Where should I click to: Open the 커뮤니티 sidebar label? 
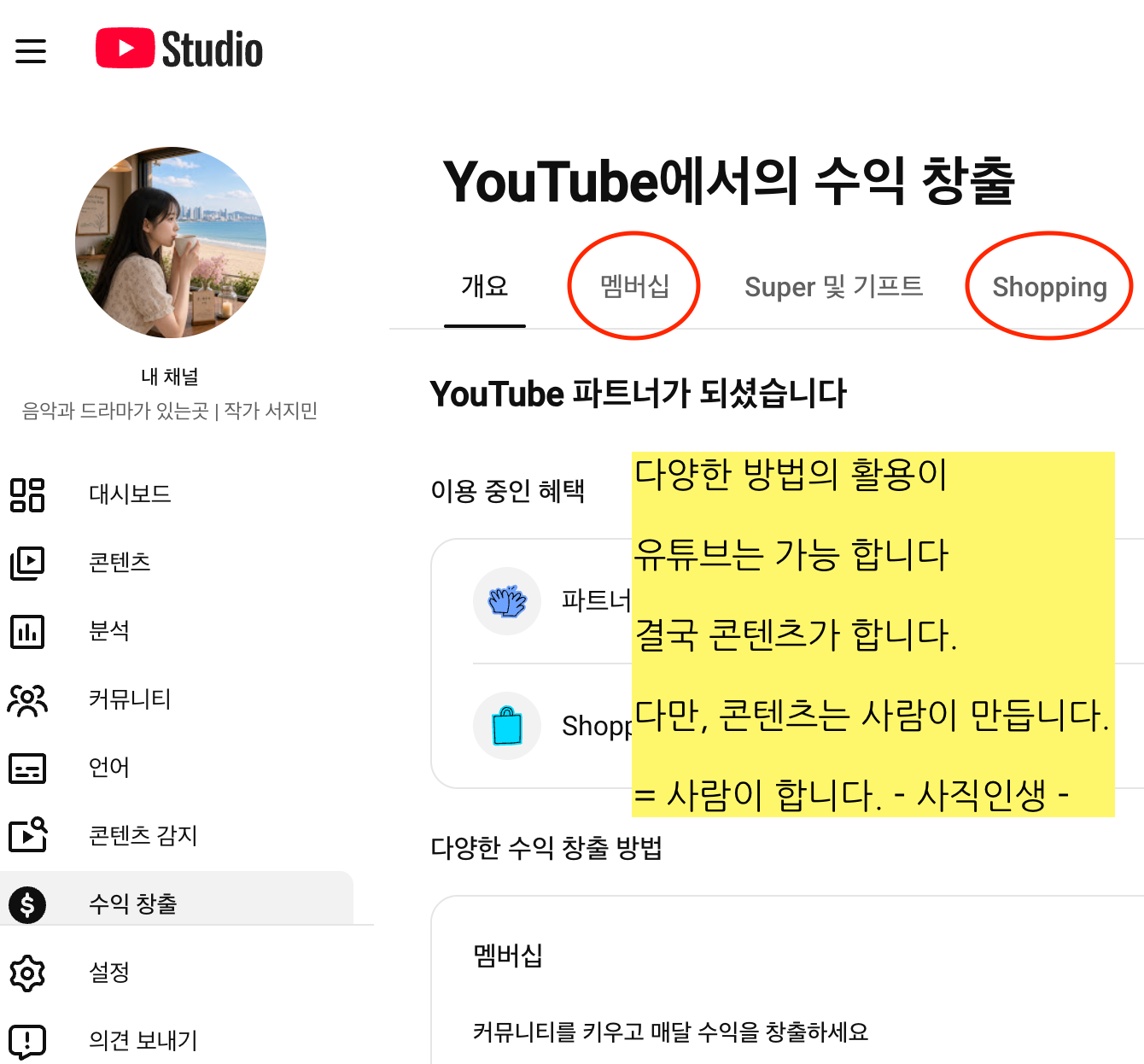click(130, 699)
